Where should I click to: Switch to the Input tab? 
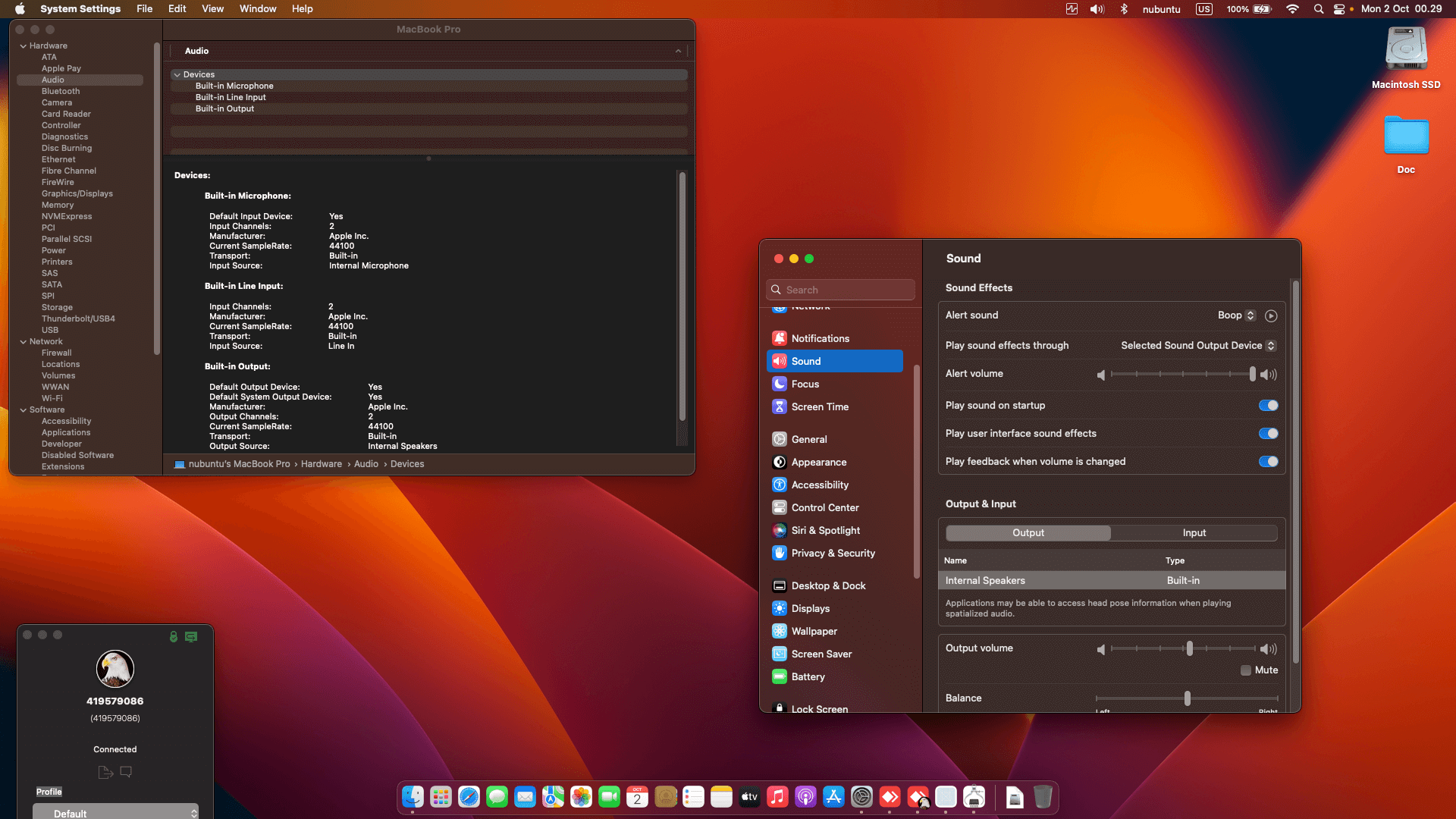pyautogui.click(x=1194, y=533)
